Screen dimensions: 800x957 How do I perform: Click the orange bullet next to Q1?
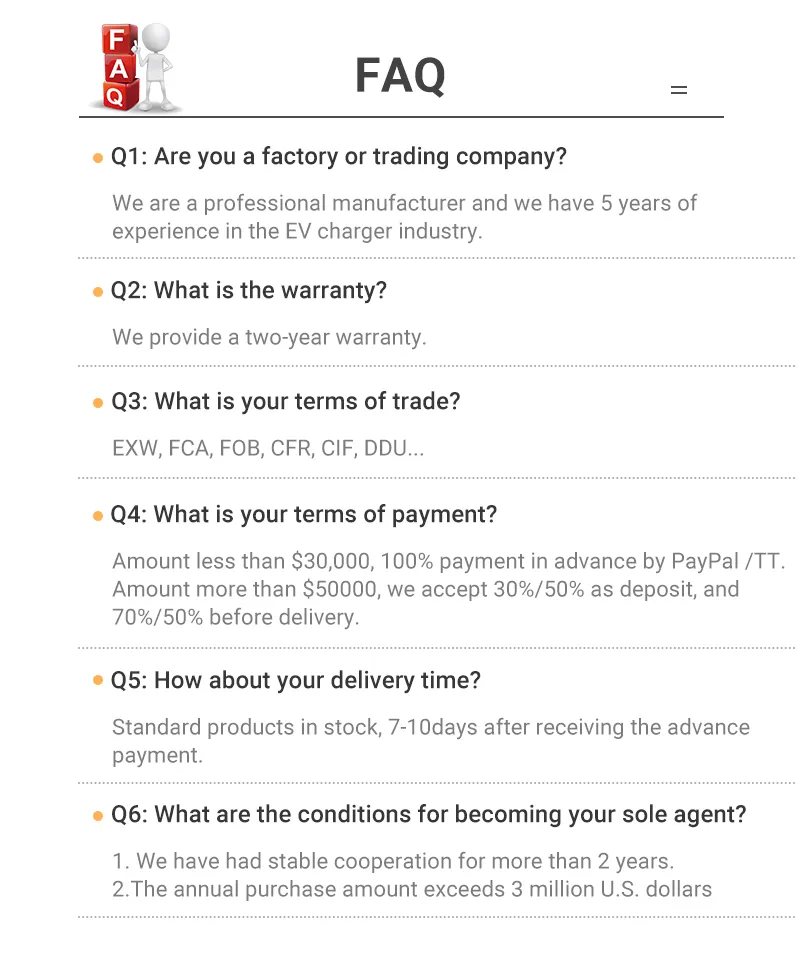(98, 158)
